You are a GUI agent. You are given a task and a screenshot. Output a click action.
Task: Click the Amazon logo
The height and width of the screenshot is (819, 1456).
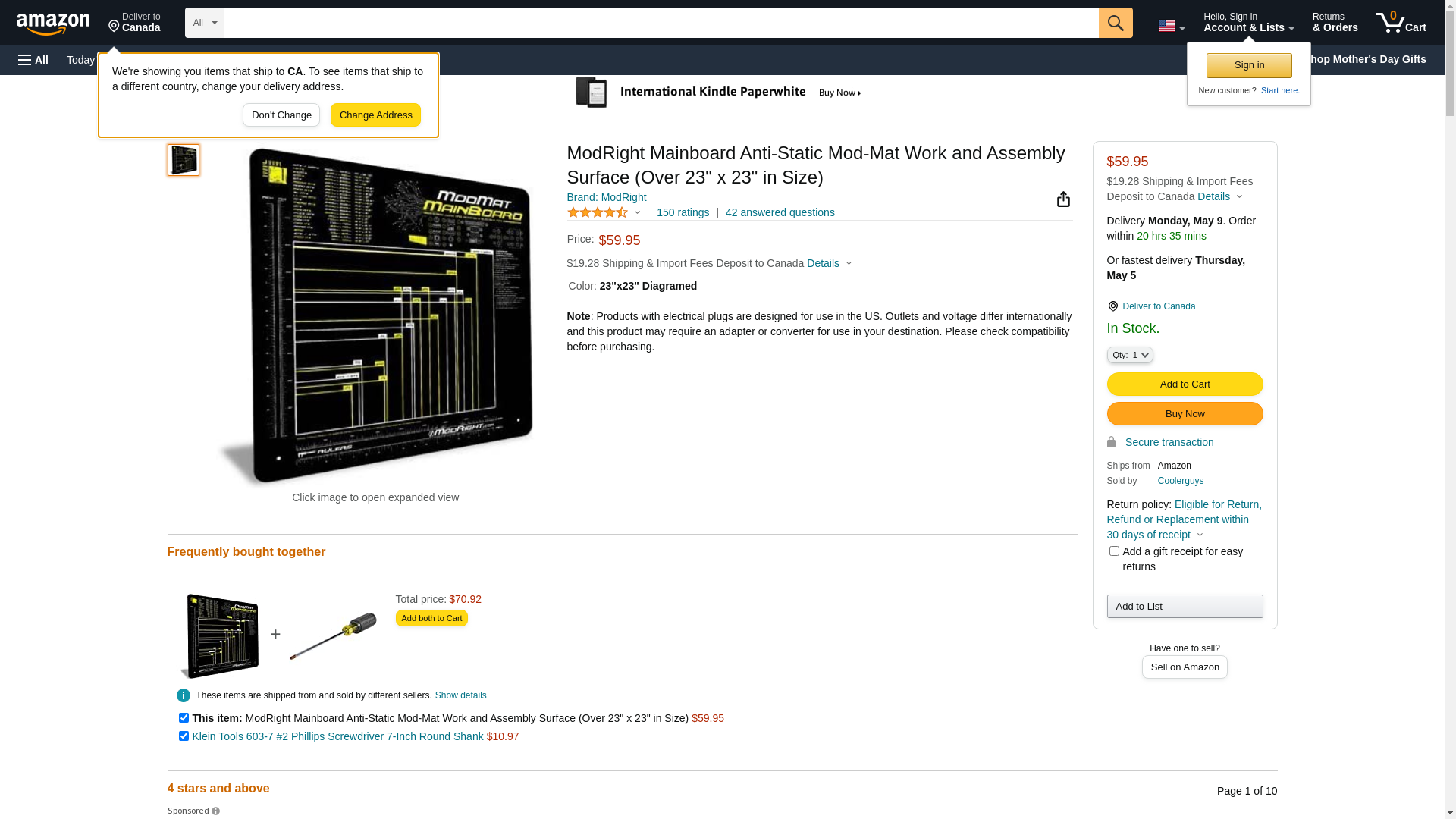53,24
